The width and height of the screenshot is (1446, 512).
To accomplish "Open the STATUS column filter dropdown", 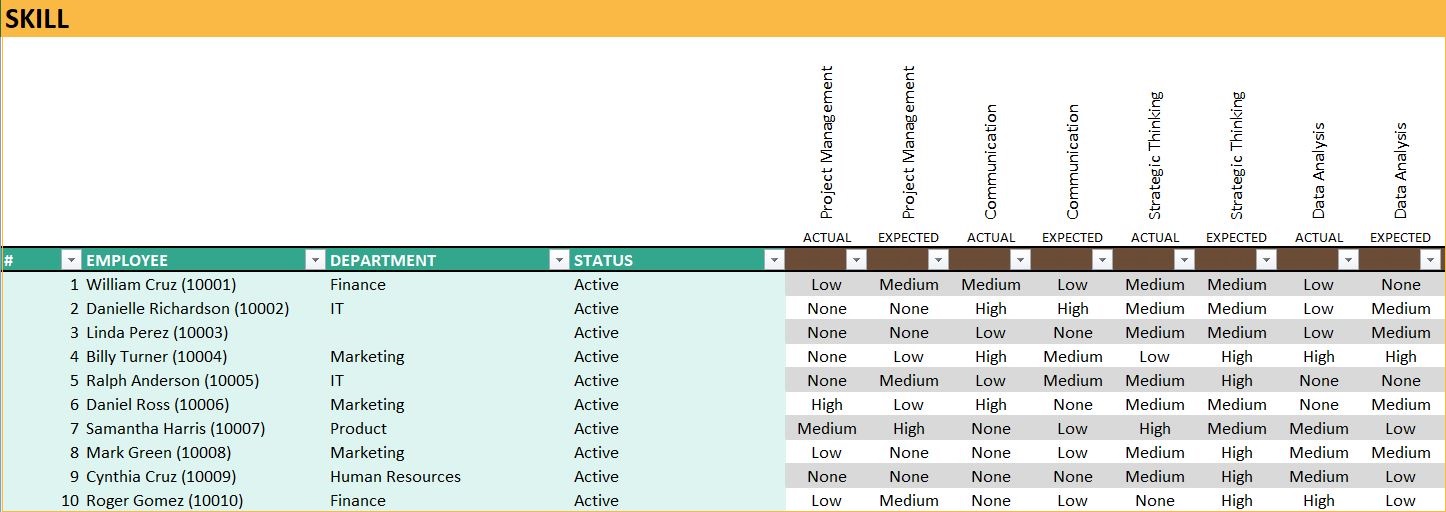I will (773, 260).
